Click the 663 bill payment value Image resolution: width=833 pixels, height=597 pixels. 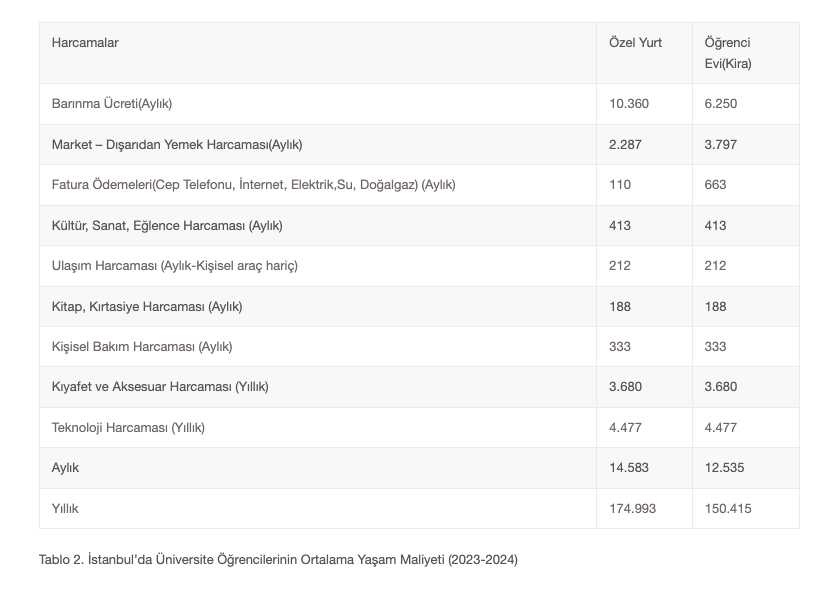[715, 185]
